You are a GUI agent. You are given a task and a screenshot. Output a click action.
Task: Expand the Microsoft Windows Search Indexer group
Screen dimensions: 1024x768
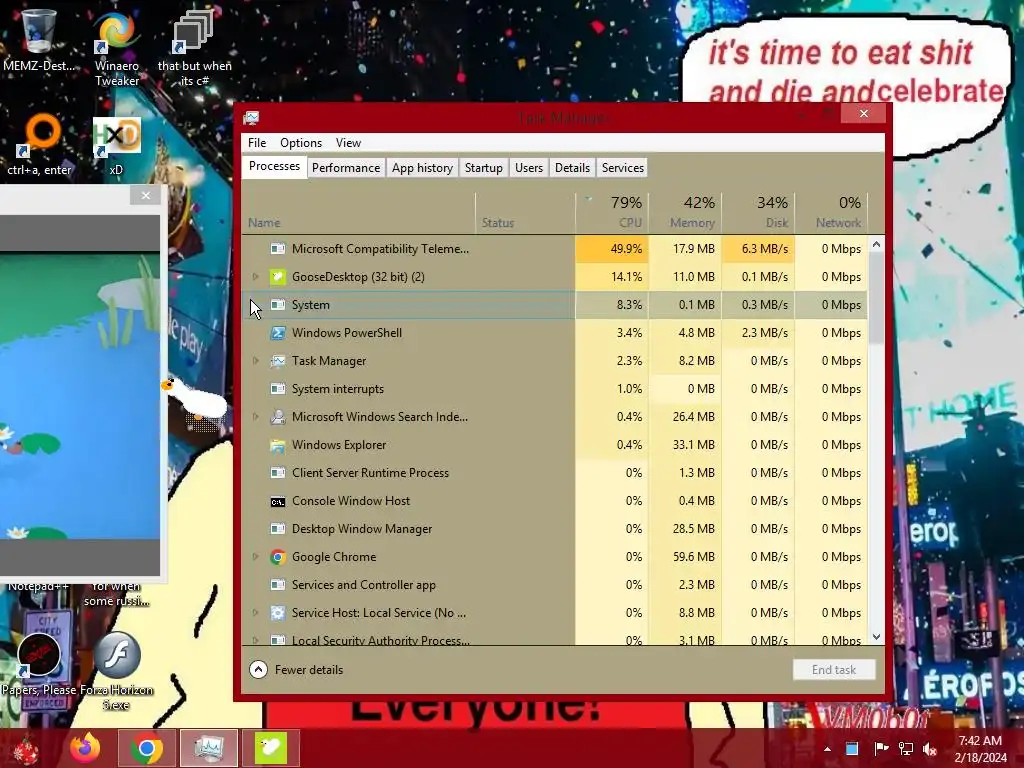(256, 417)
